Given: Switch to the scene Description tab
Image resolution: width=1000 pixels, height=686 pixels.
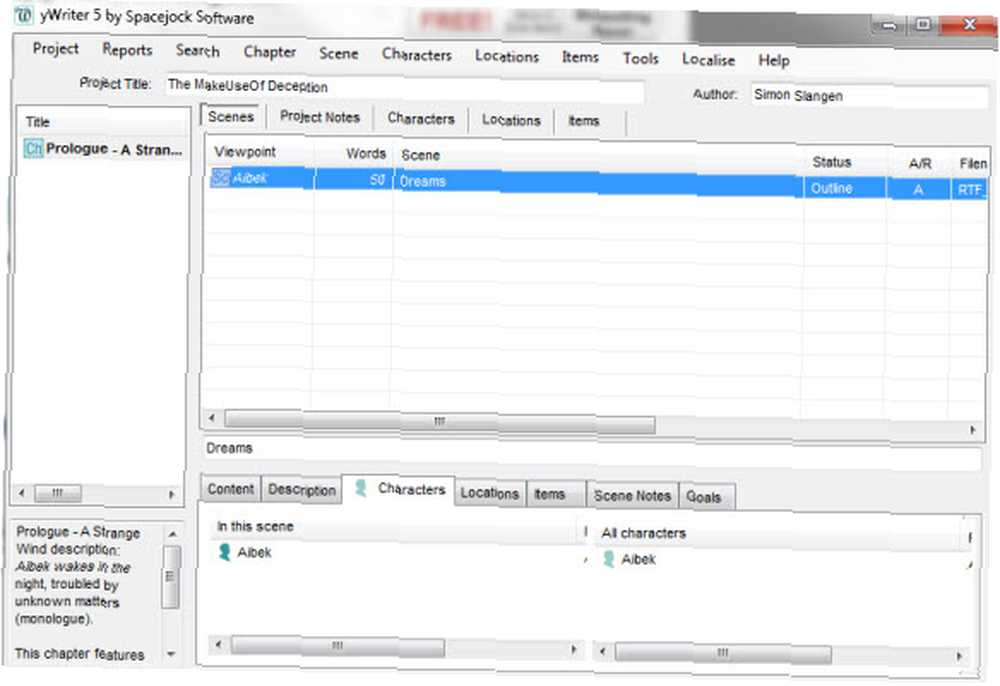Looking at the screenshot, I should point(302,490).
